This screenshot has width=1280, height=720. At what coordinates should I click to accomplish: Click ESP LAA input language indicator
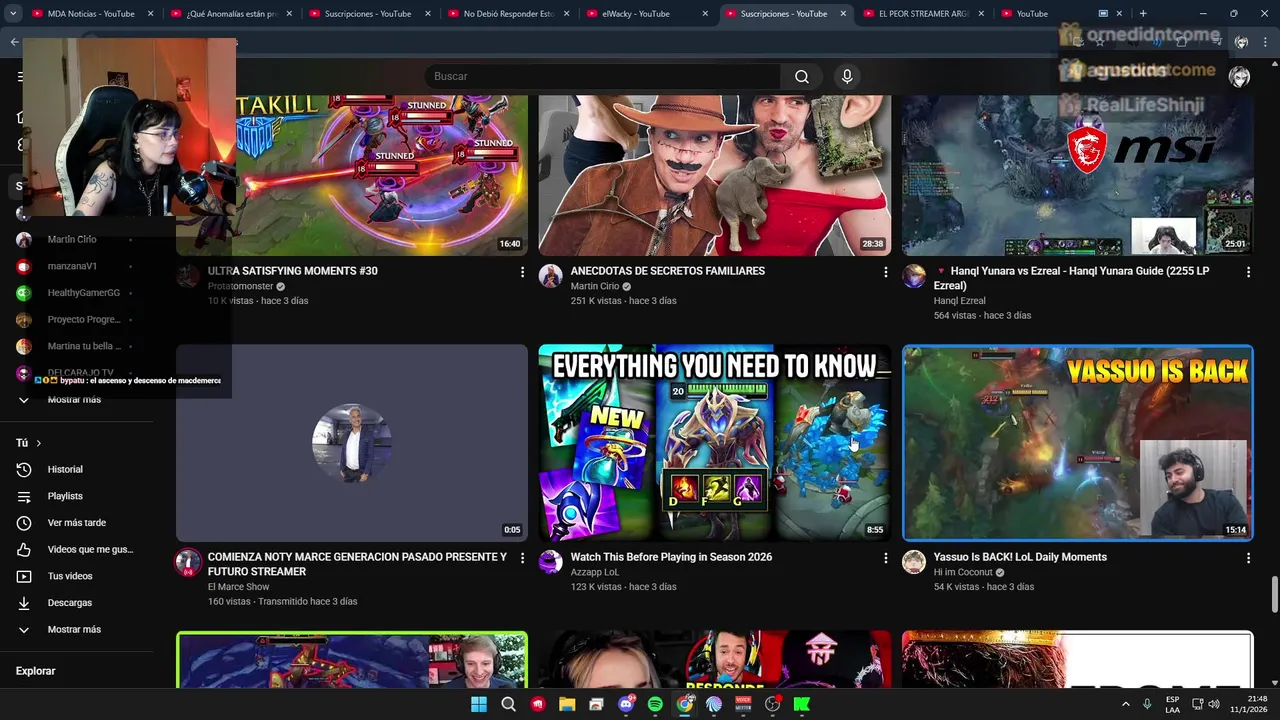click(x=1172, y=704)
